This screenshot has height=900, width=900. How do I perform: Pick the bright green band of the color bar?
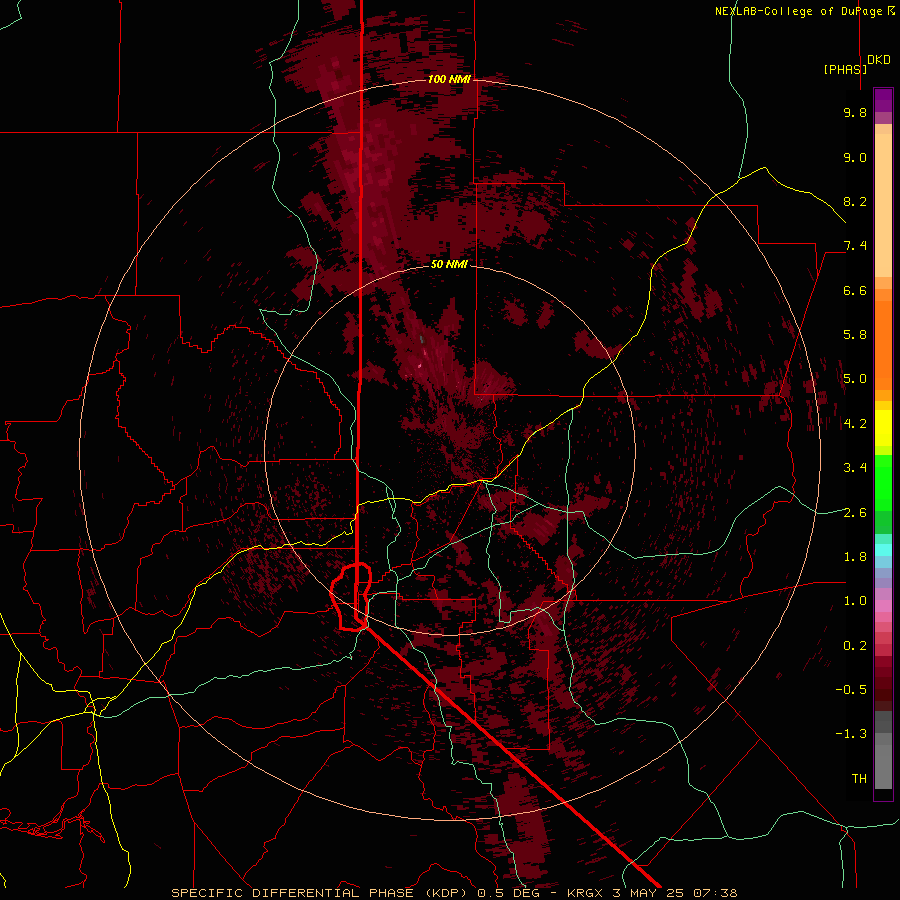click(x=883, y=482)
